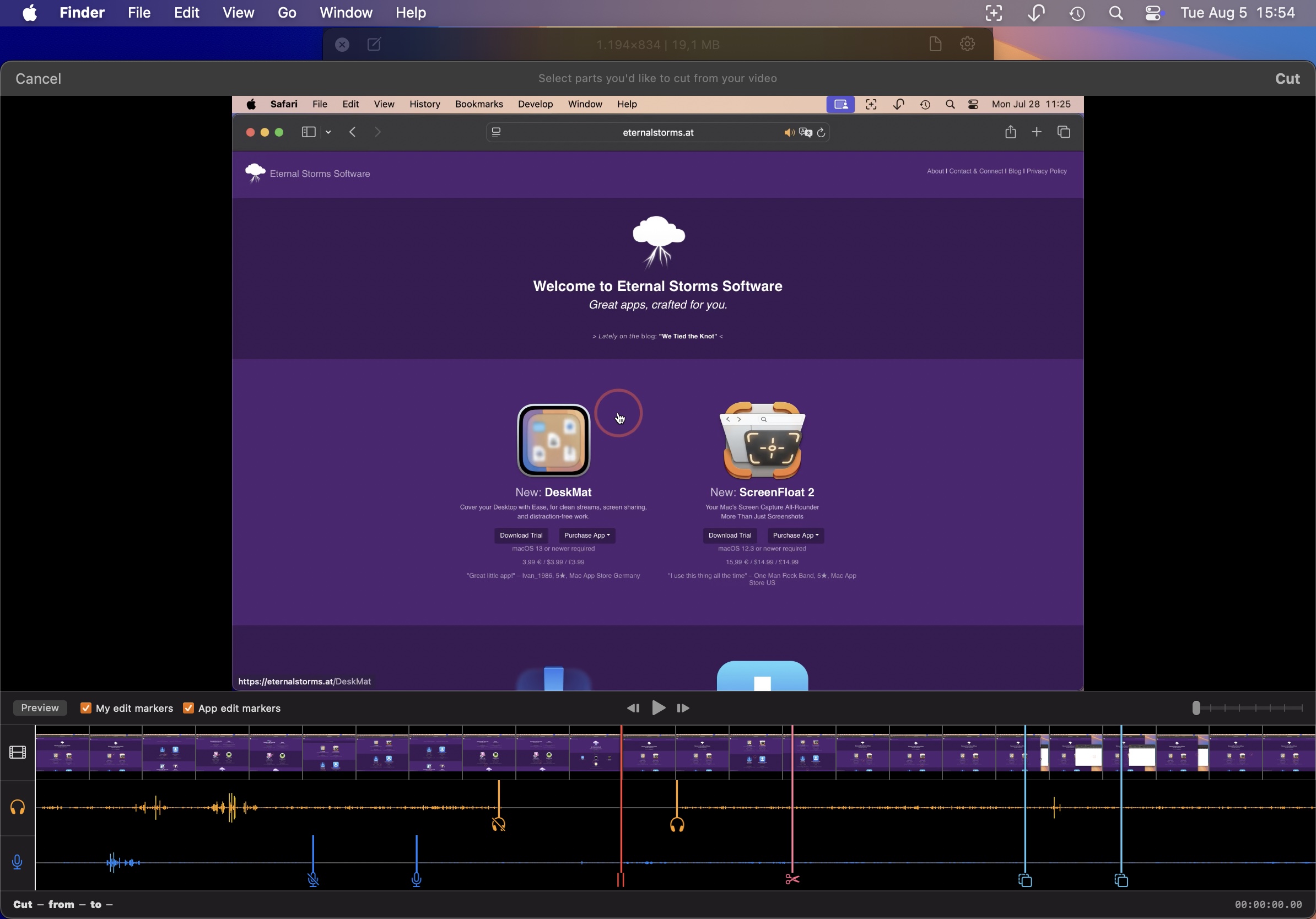Open the Help menu in Finder menu bar

coord(411,13)
